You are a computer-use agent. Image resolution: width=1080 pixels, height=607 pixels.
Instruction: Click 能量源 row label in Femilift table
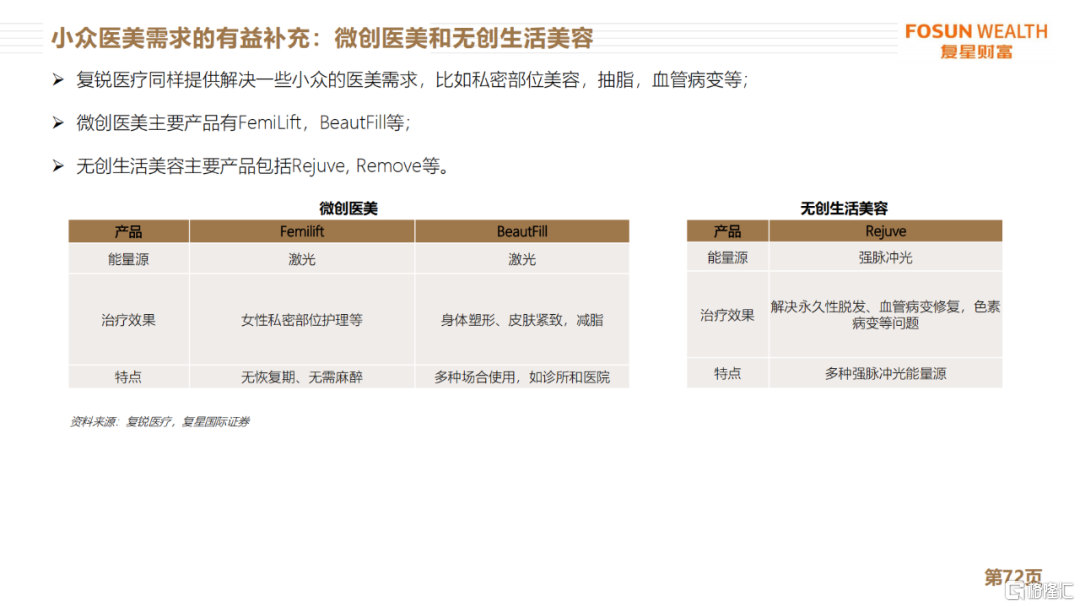(x=129, y=259)
